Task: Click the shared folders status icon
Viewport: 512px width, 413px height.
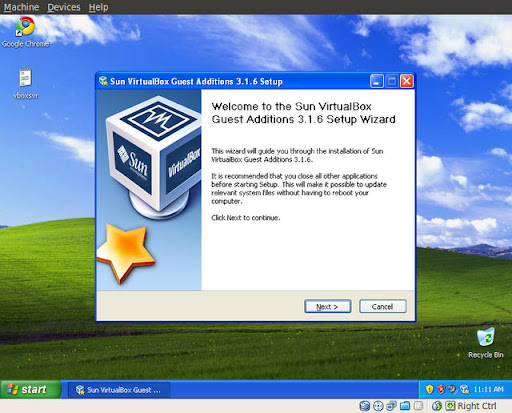Action: pos(405,406)
